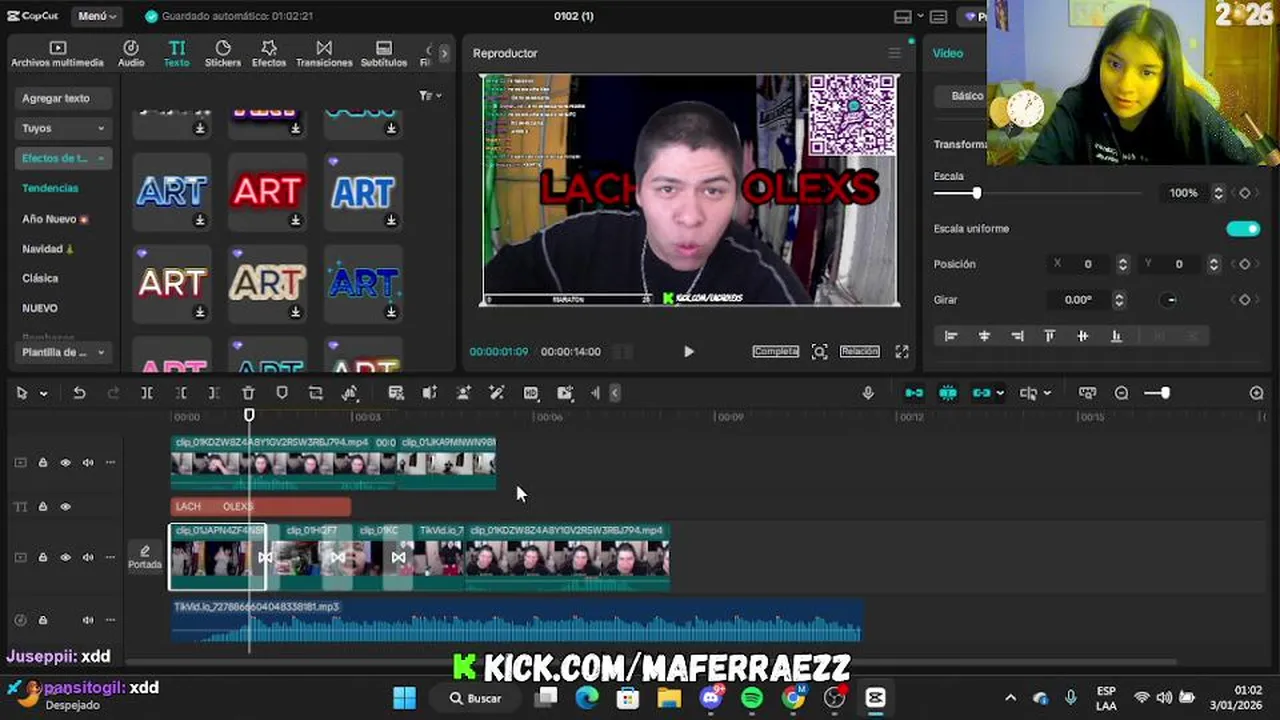This screenshot has width=1280, height=720.
Task: Switch to the Audio tab
Action: tap(131, 54)
